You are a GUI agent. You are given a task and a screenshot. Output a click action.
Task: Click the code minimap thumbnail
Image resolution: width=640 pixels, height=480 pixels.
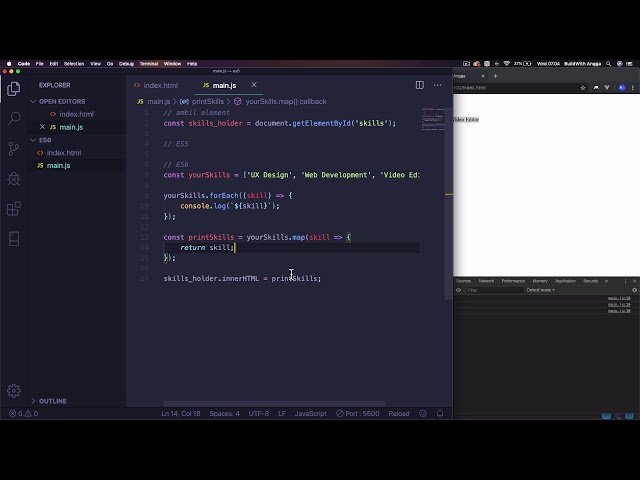pos(433,118)
